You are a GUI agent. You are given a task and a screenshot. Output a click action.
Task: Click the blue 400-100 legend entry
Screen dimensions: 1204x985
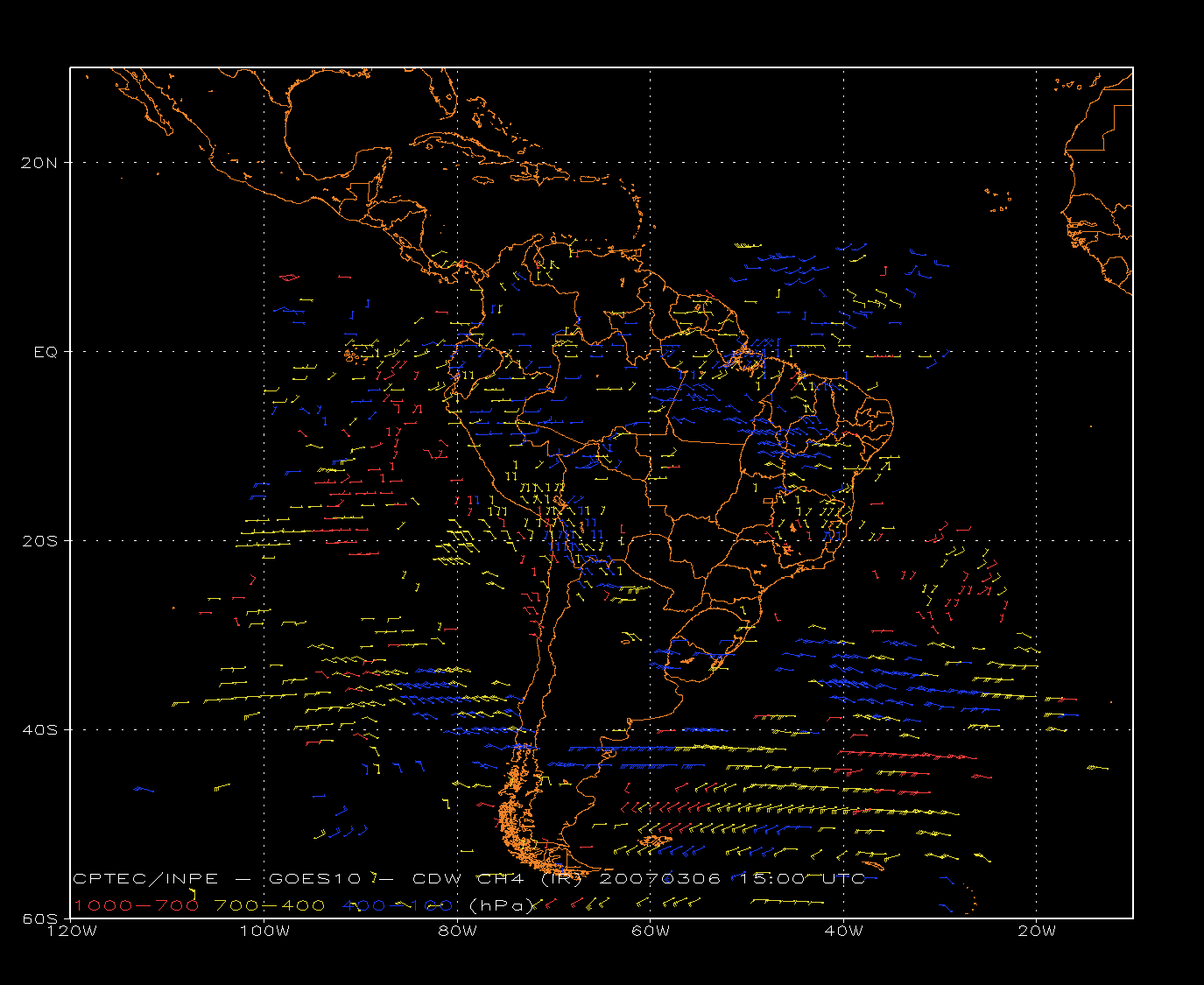click(398, 905)
